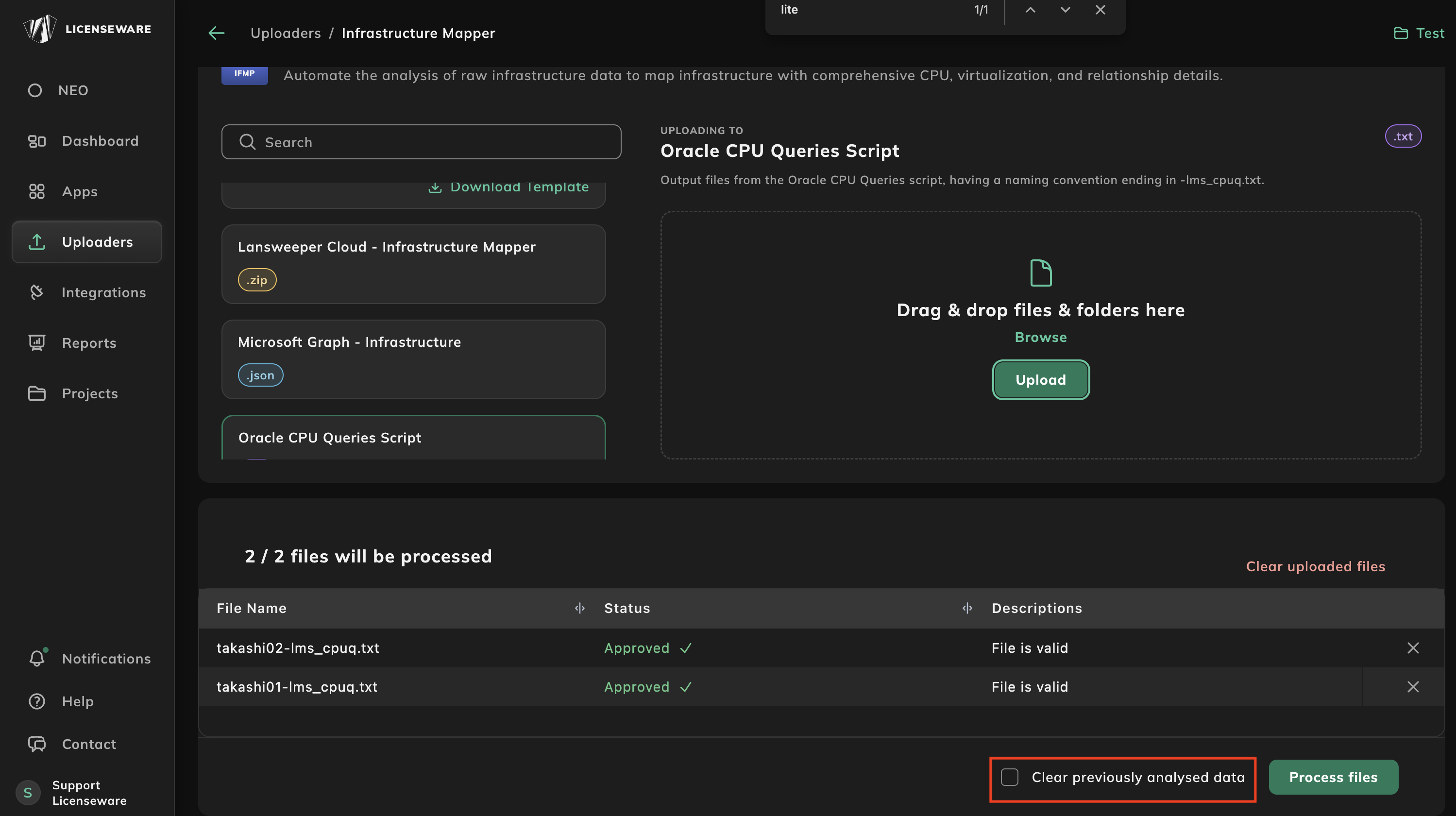Open the Dashboard page
The image size is (1456, 816).
[x=84, y=141]
